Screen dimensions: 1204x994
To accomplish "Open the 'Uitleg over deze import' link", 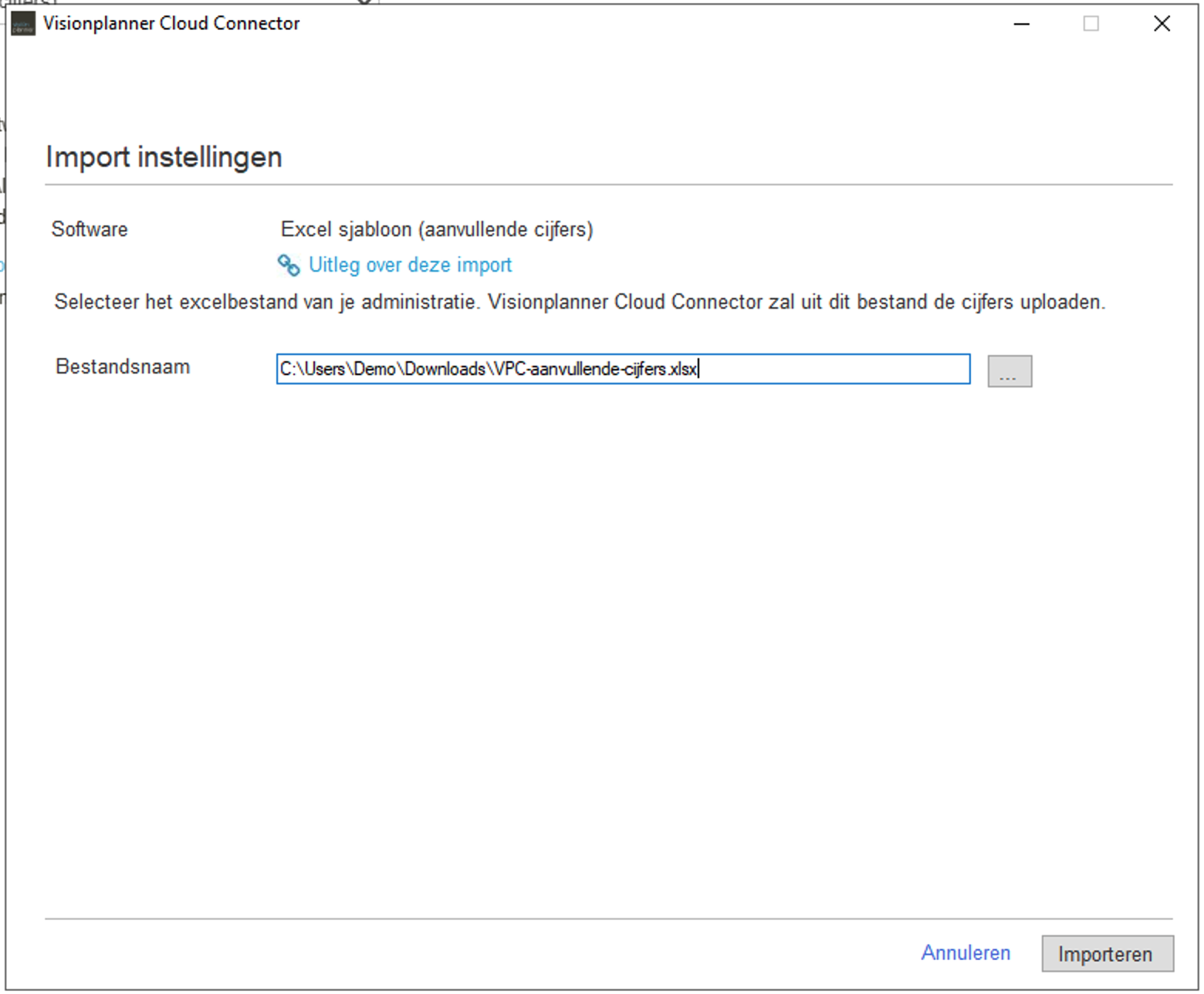I will coord(410,265).
